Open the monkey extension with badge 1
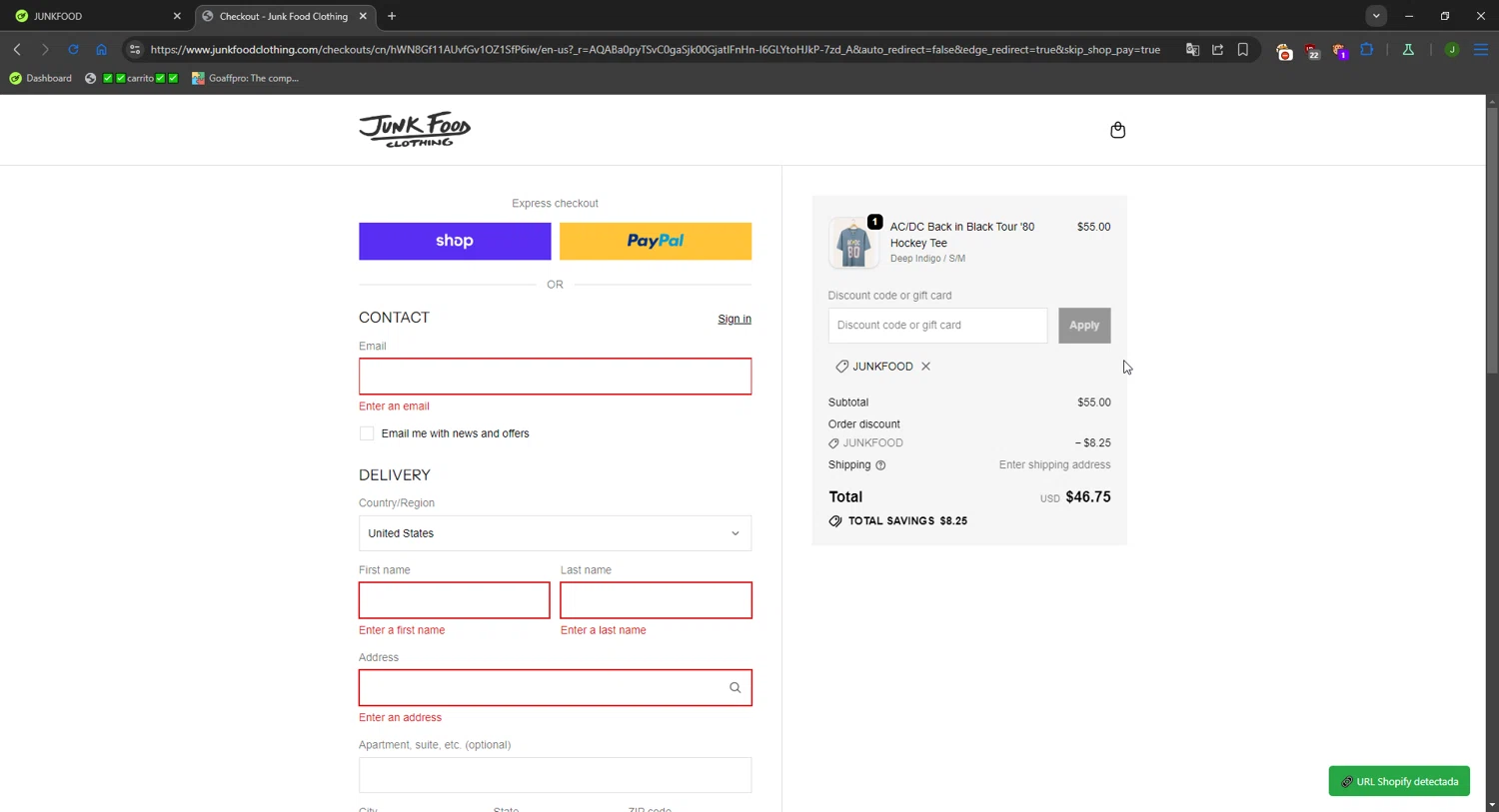This screenshot has height=812, width=1499. [1340, 50]
